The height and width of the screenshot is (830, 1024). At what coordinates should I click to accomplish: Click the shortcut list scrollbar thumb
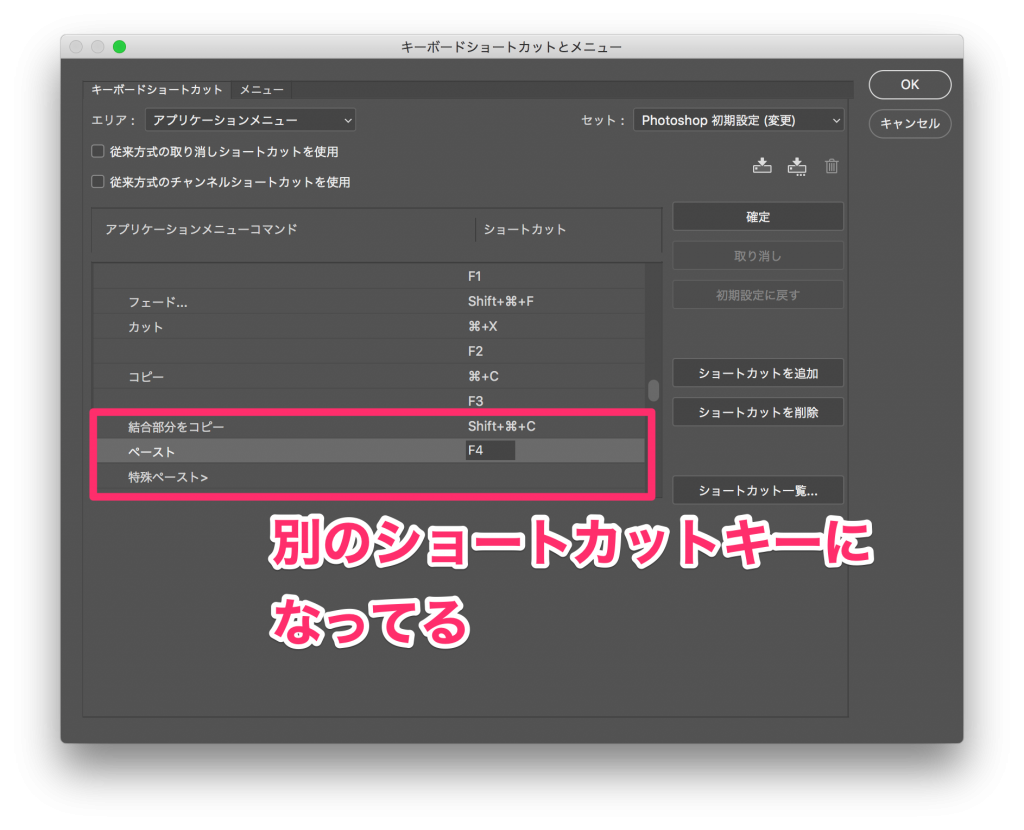pyautogui.click(x=653, y=389)
